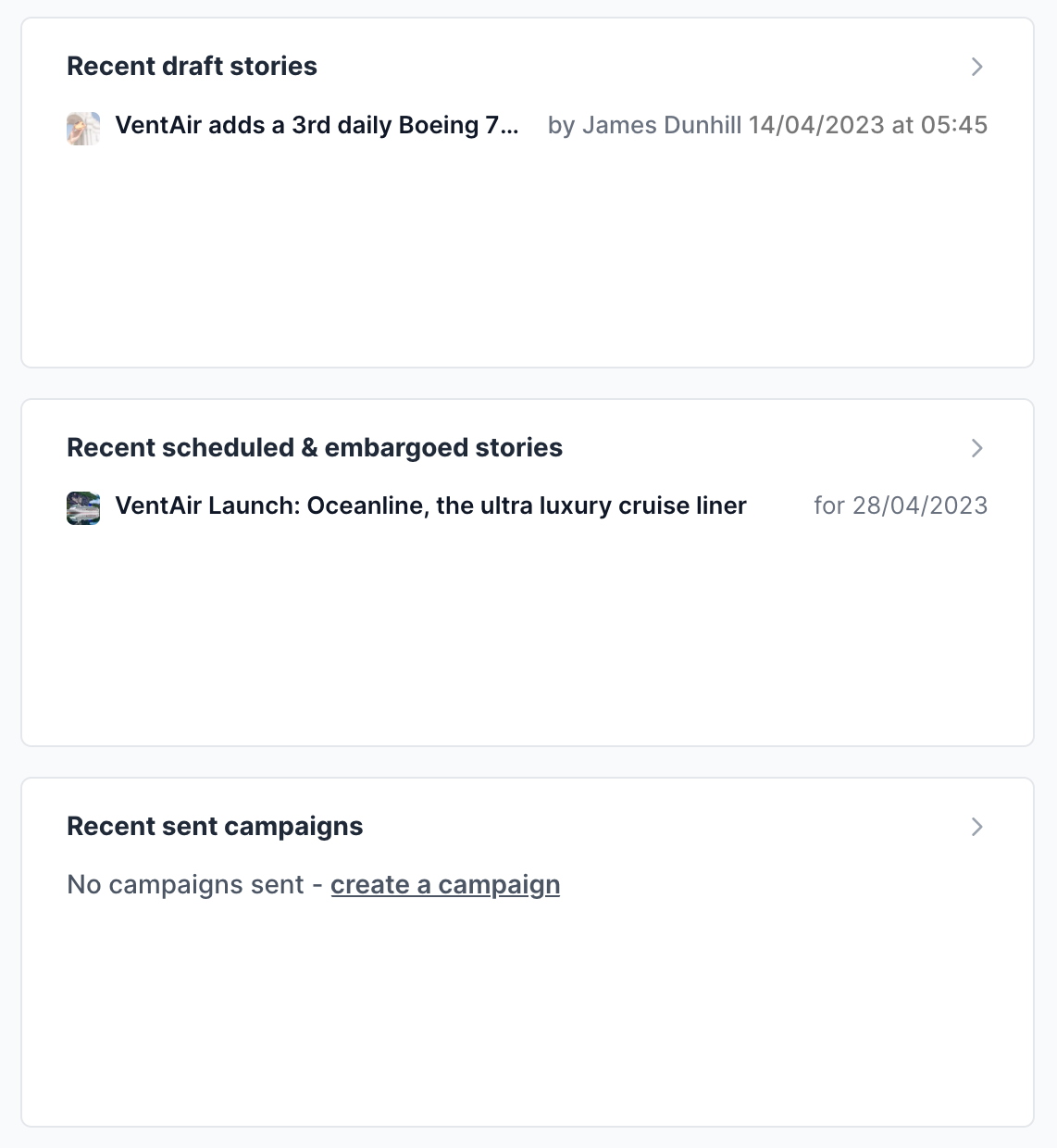
Task: Open draft story VentAir adds a 3rd daily Boeing
Action: pyautogui.click(x=317, y=125)
